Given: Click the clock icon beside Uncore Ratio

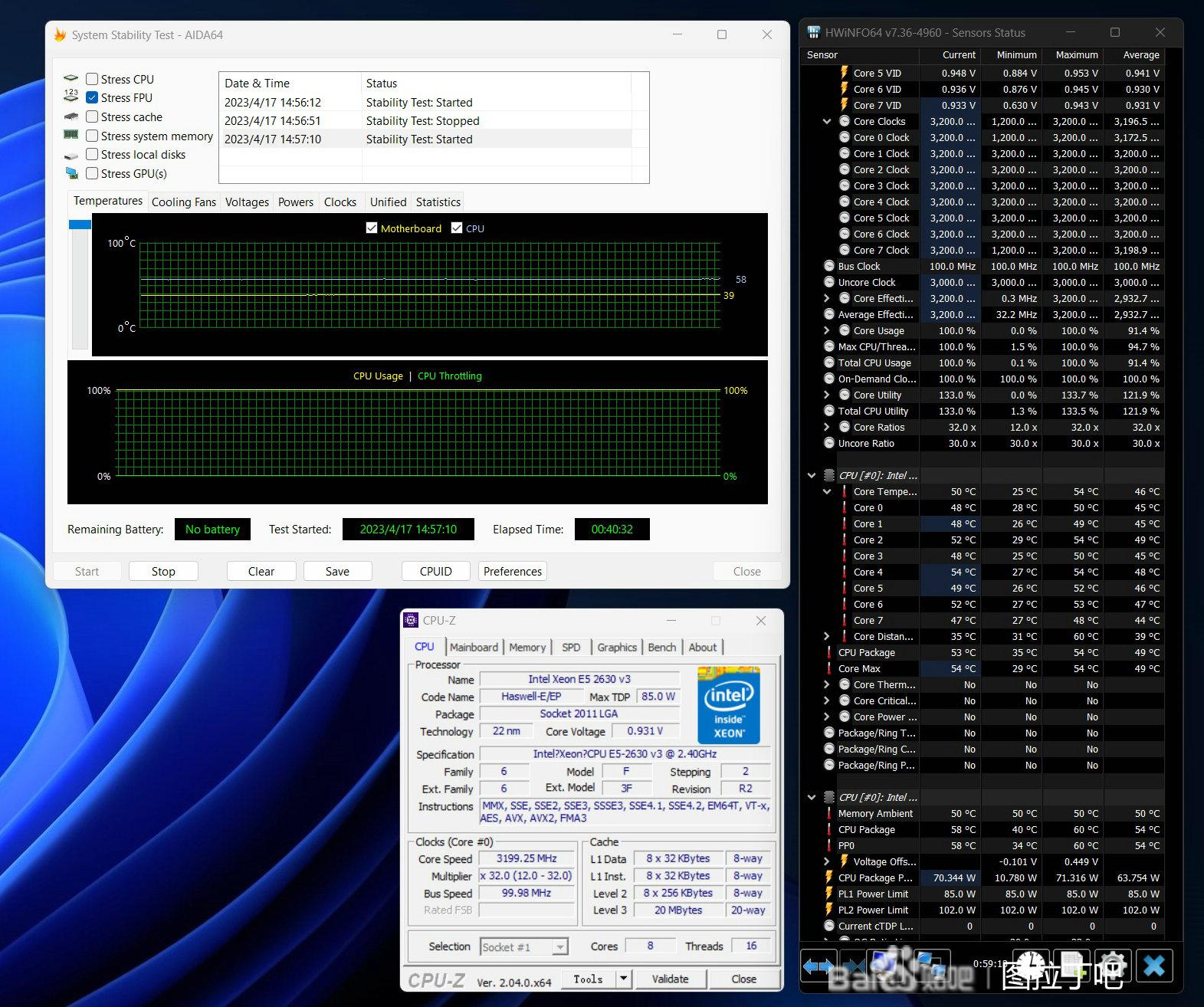Looking at the screenshot, I should pyautogui.click(x=829, y=443).
